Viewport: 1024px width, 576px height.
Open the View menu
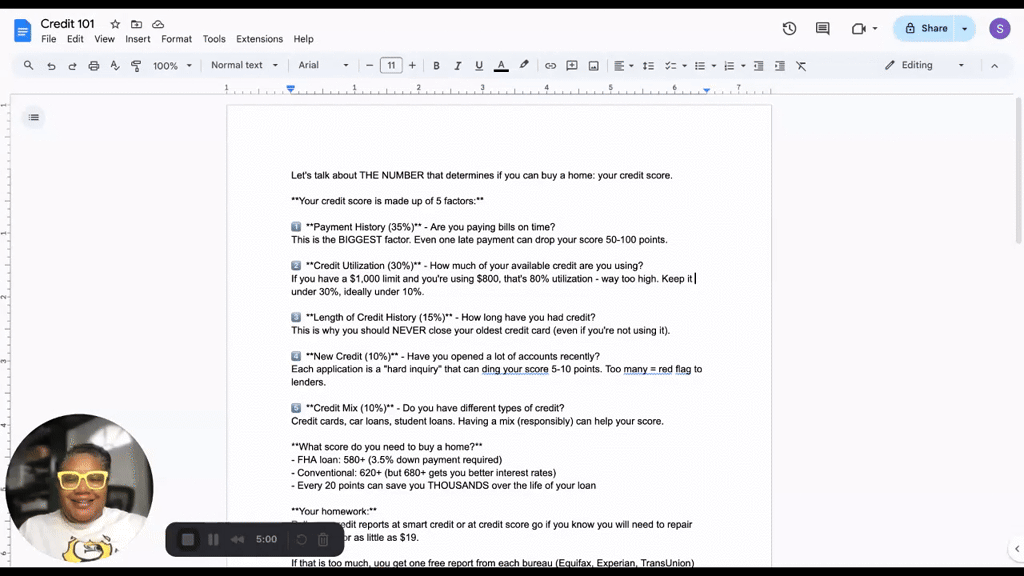[104, 39]
